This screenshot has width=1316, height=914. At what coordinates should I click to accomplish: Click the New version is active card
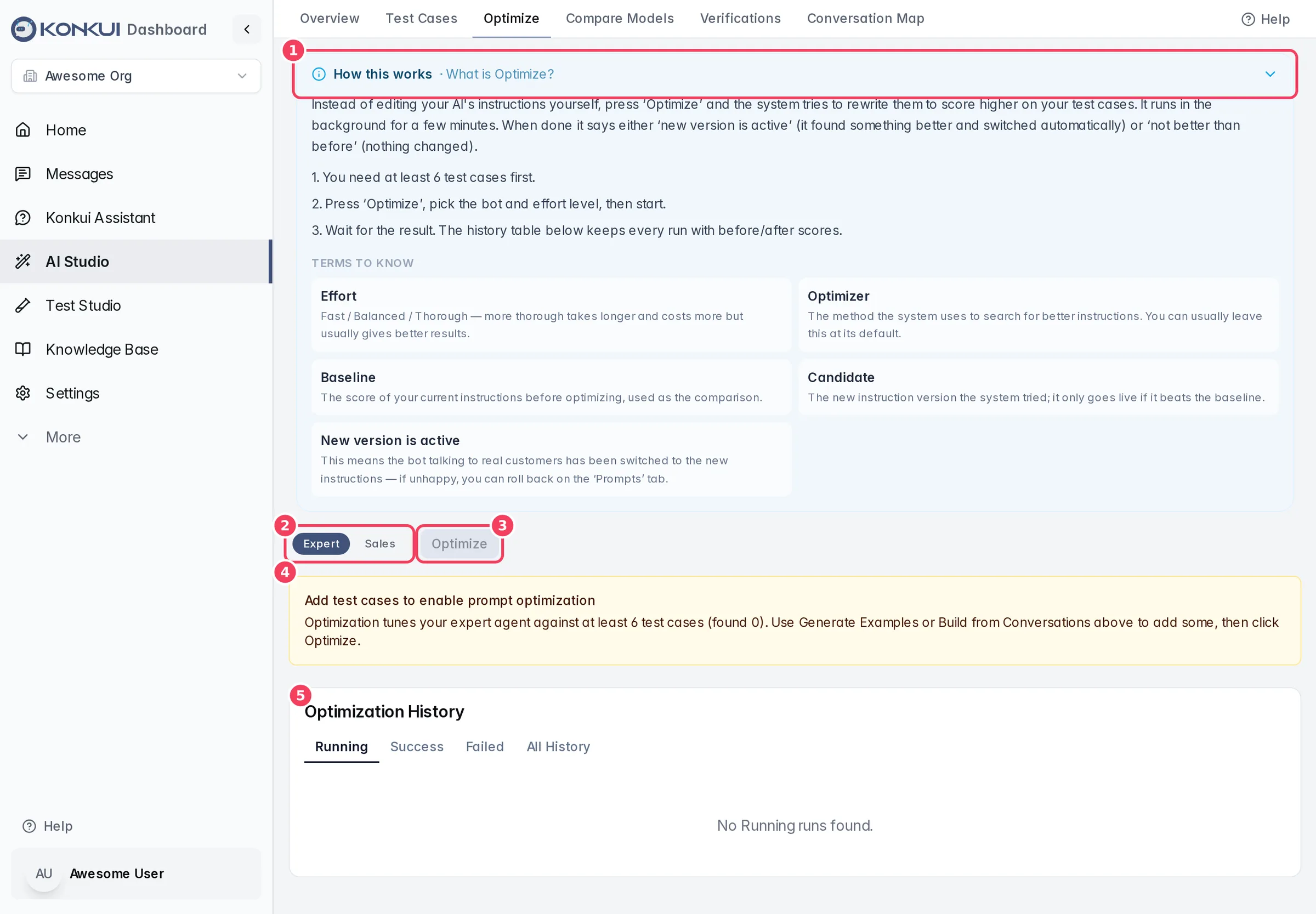pyautogui.click(x=552, y=459)
